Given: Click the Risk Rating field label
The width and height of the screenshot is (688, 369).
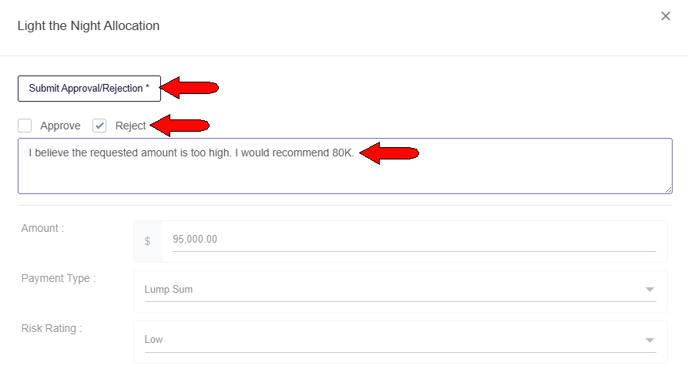Looking at the screenshot, I should point(51,329).
